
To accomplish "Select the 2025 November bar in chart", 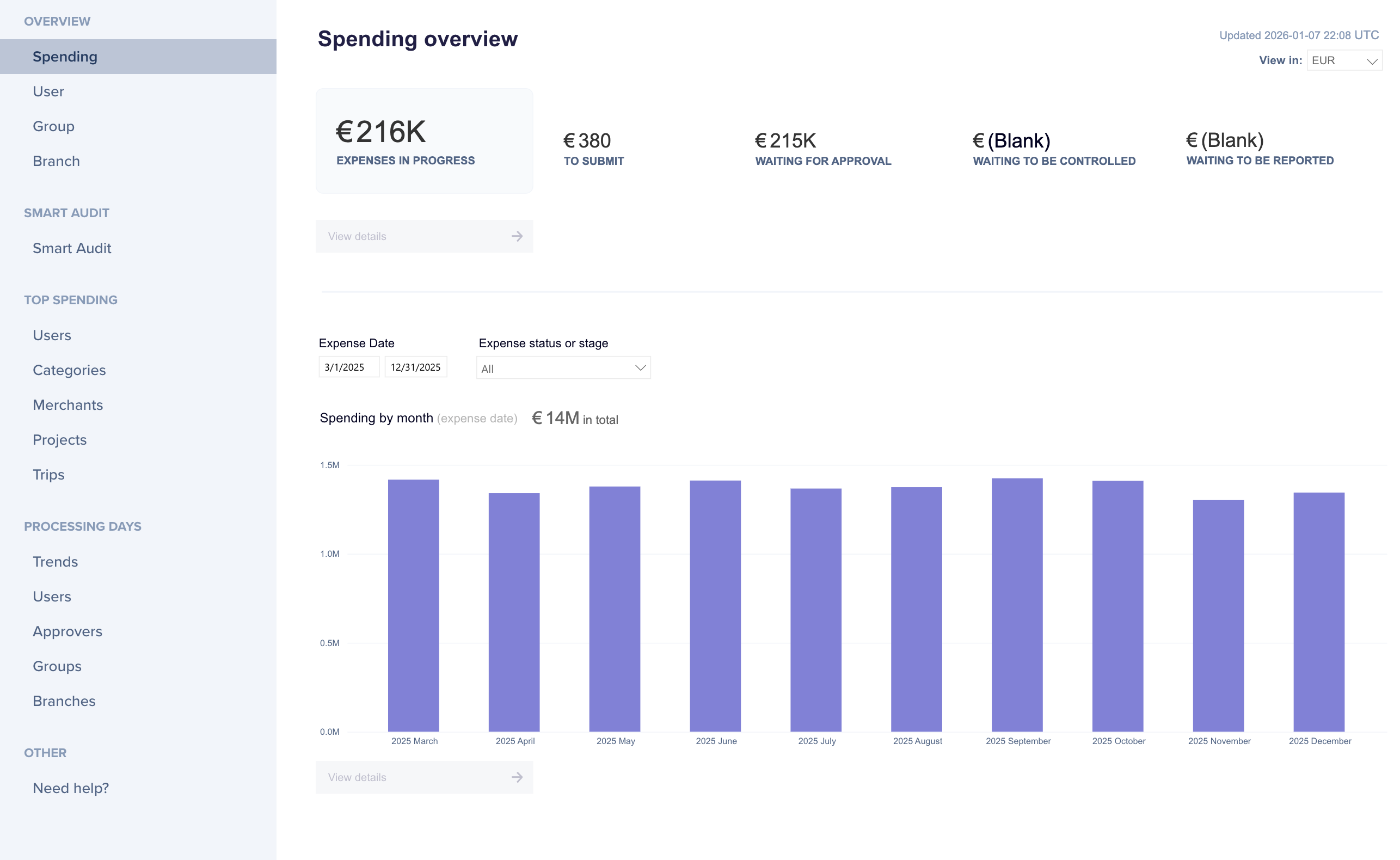I will point(1218,616).
